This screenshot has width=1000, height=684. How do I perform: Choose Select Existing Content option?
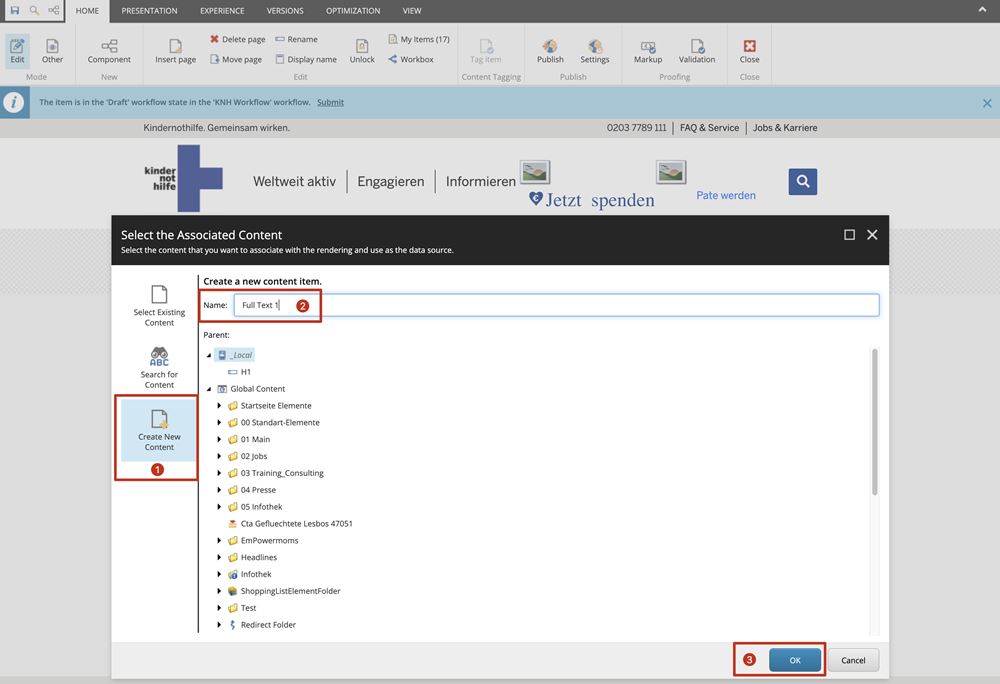159,305
